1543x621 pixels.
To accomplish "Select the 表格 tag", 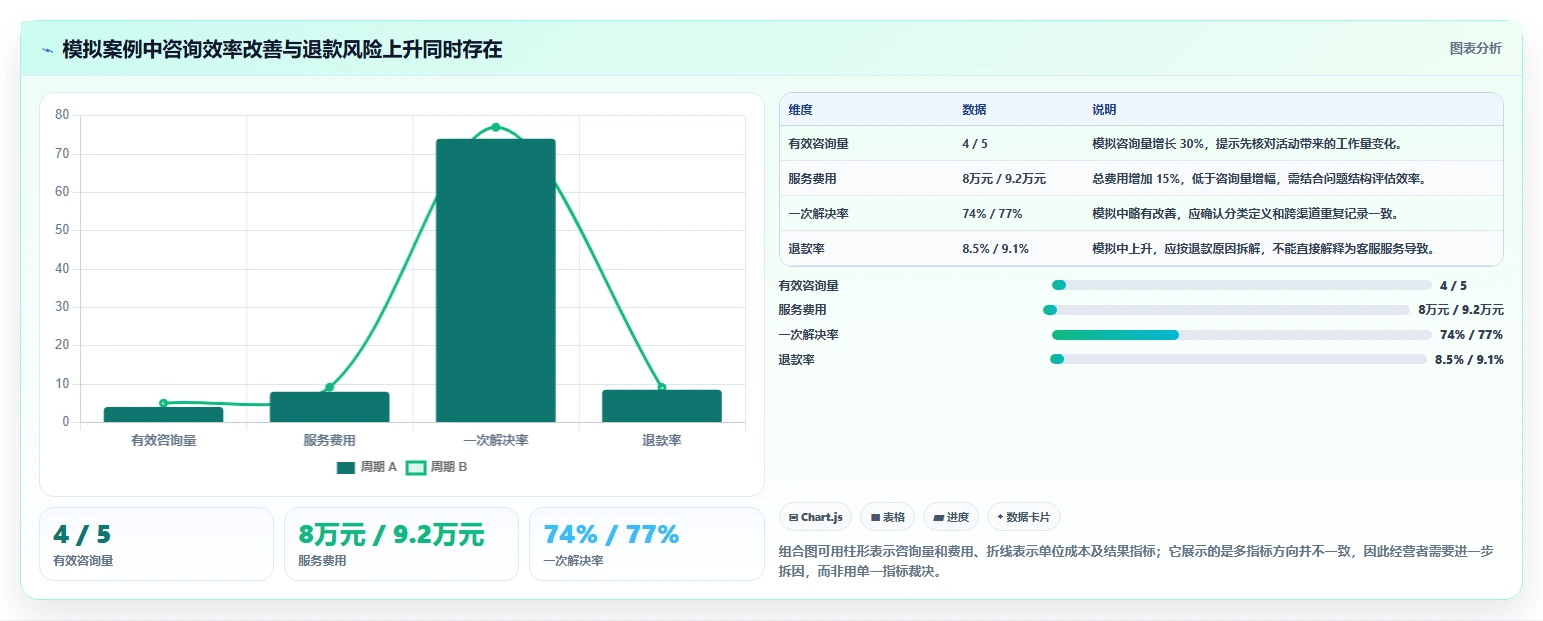I will [887, 517].
